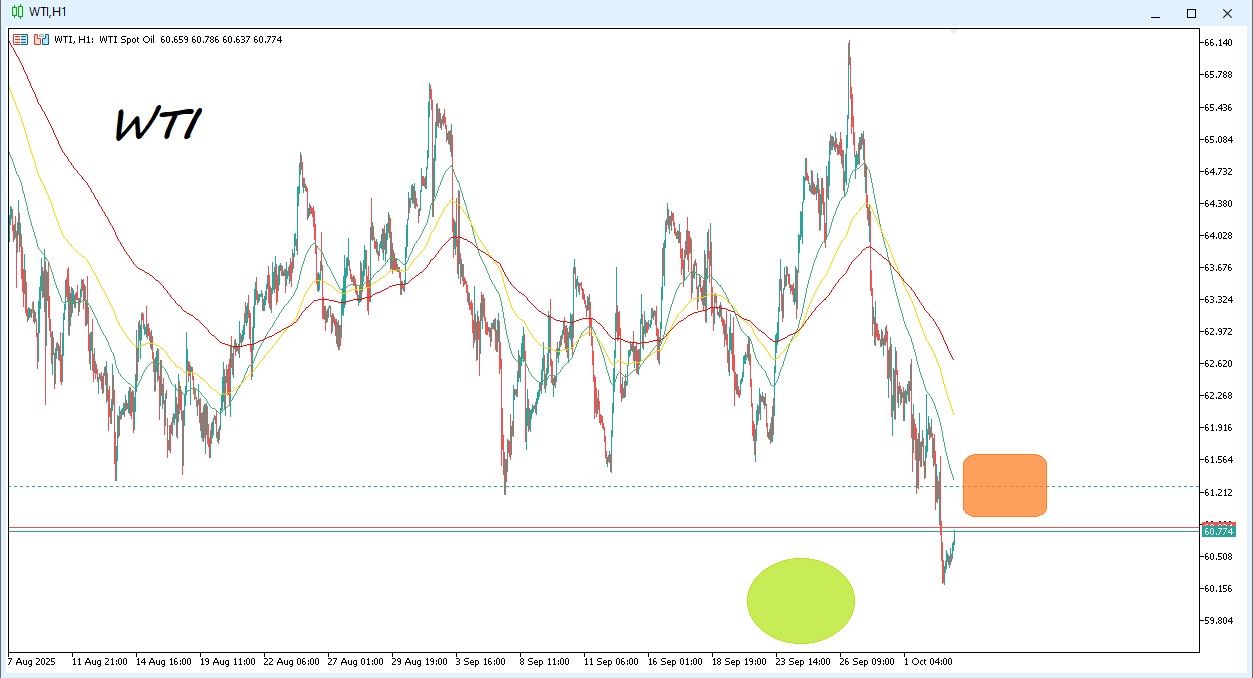Click the 66.140 price scale label
The height and width of the screenshot is (678, 1253).
1218,43
